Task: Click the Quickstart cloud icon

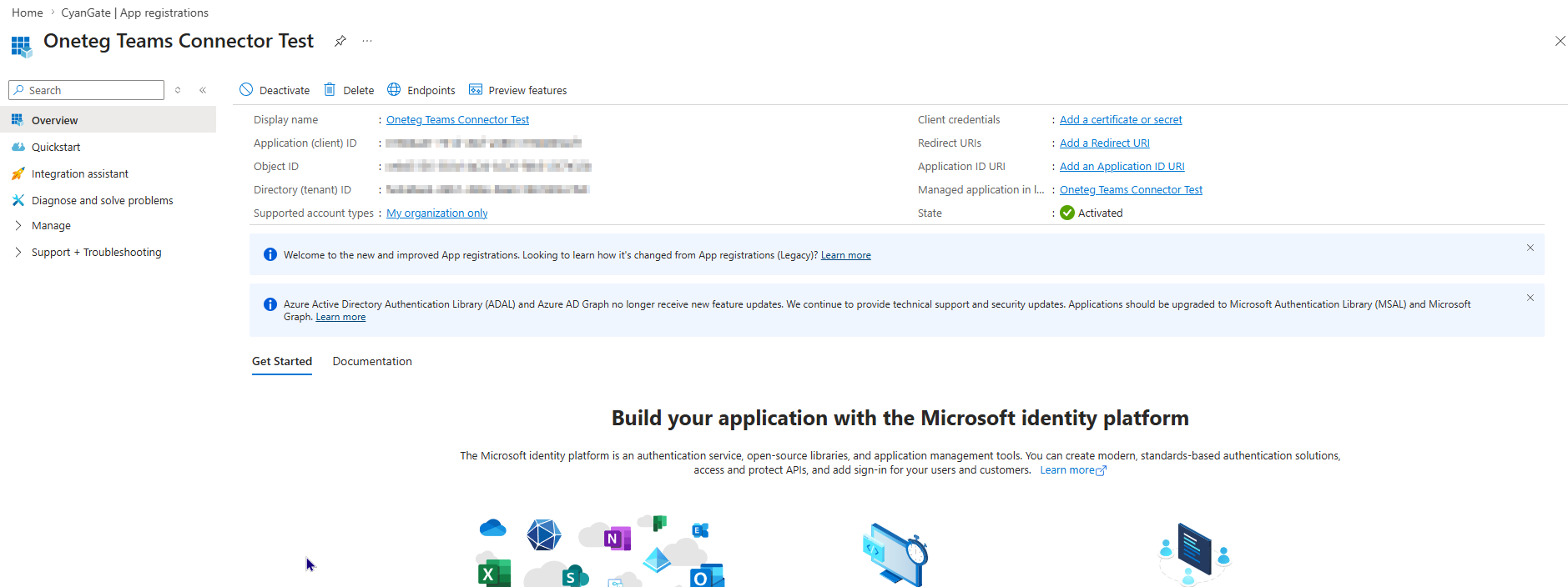Action: 18,147
